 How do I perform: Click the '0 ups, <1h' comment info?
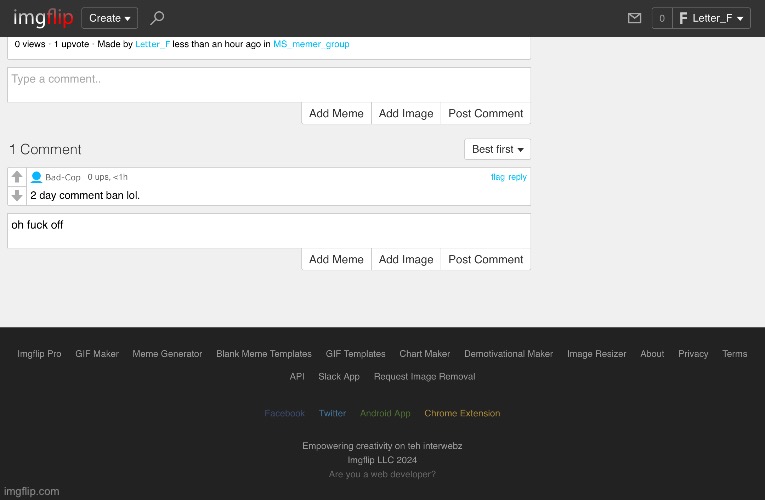pos(107,177)
